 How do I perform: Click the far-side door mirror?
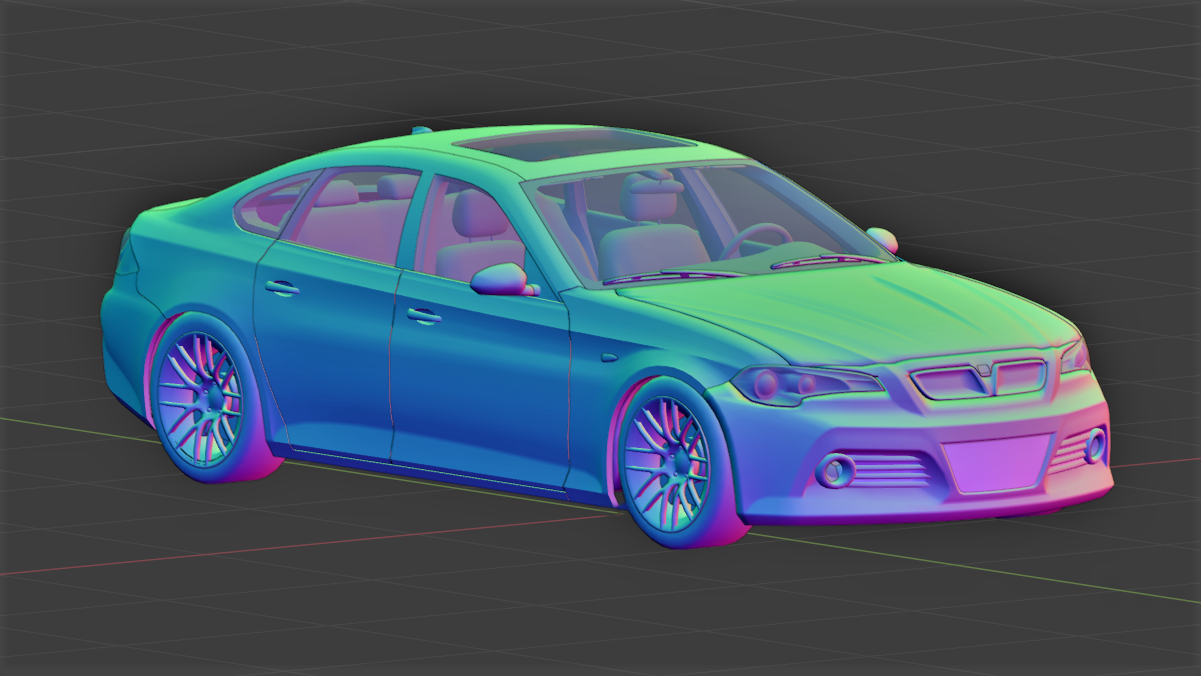[x=882, y=239]
